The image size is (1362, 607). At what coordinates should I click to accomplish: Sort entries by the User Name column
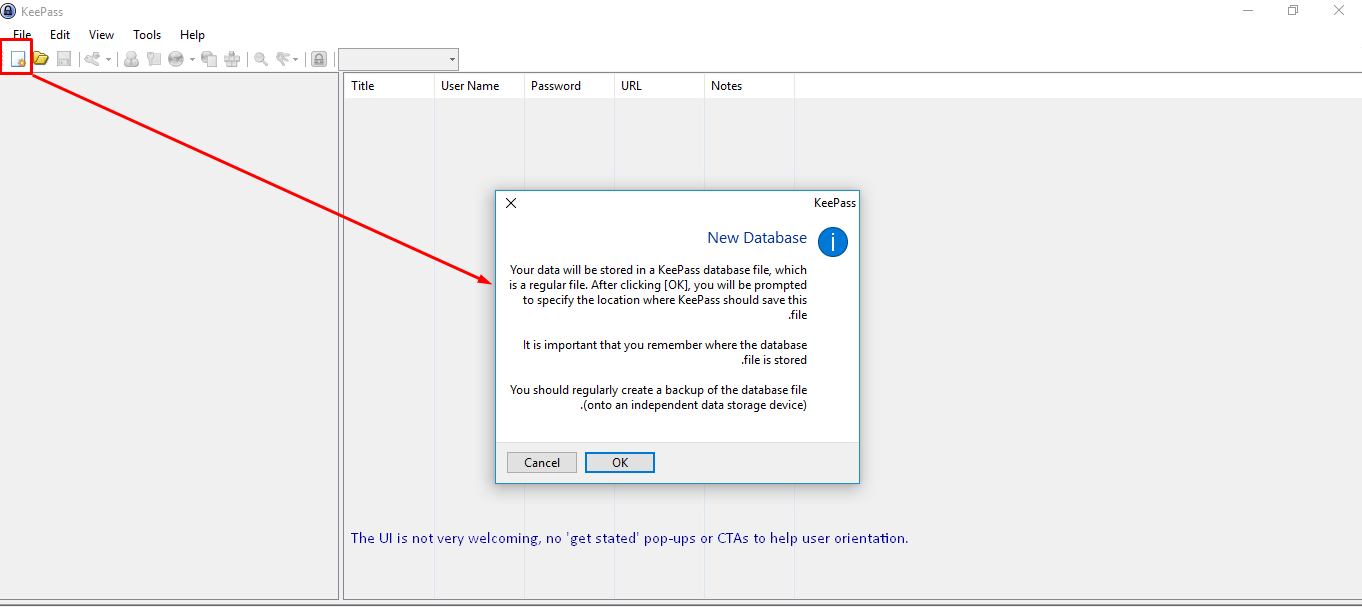(x=479, y=86)
